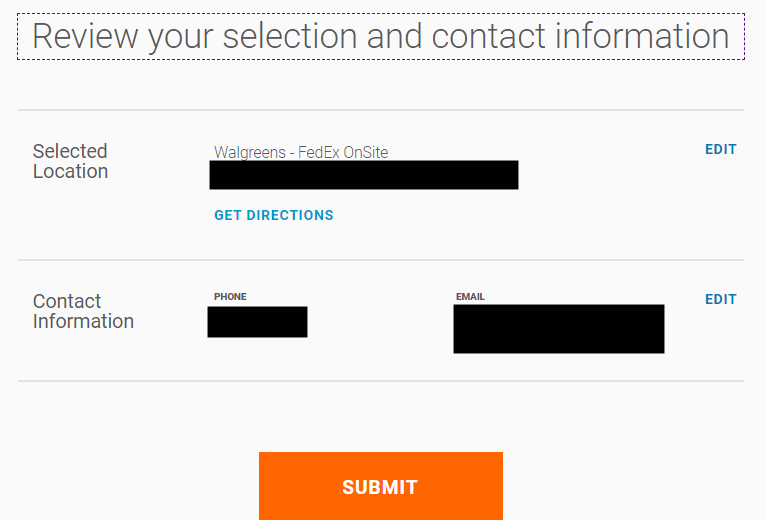Click the PHONE field label

pos(230,297)
